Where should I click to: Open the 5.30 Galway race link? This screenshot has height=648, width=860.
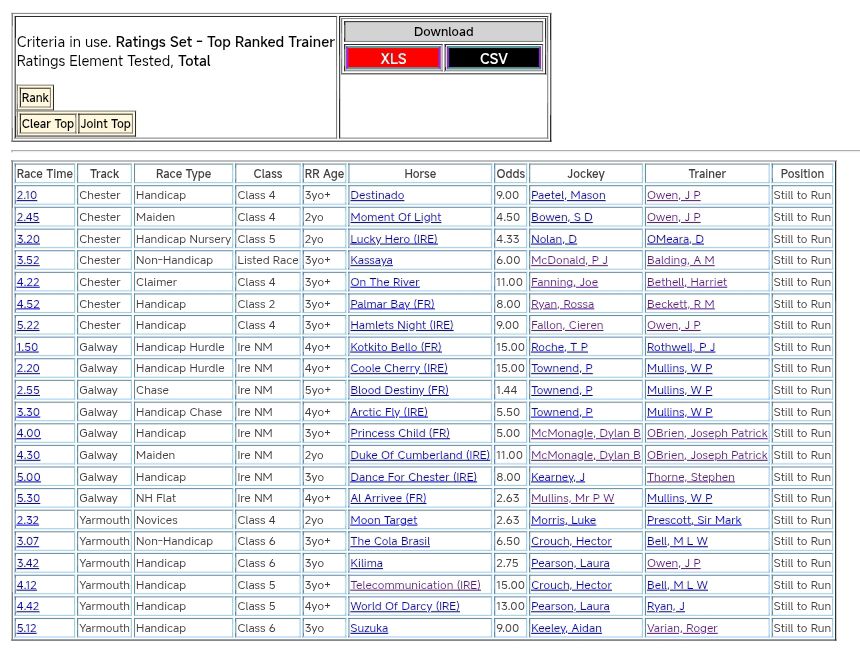click(x=28, y=499)
